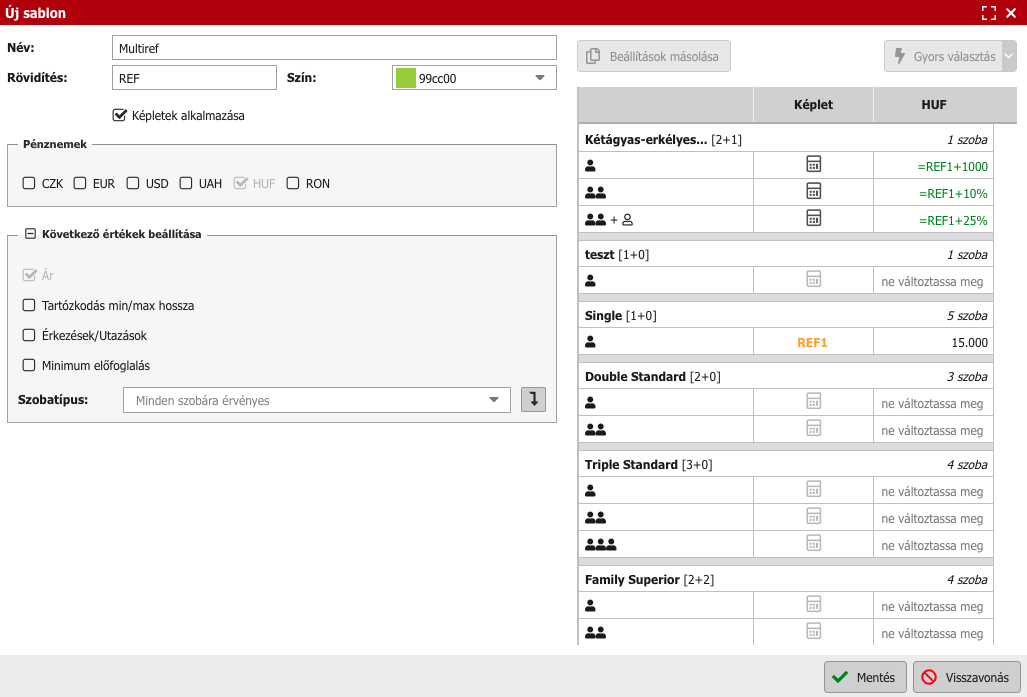Click calculator for Triple Standard three-person row

[x=813, y=543]
